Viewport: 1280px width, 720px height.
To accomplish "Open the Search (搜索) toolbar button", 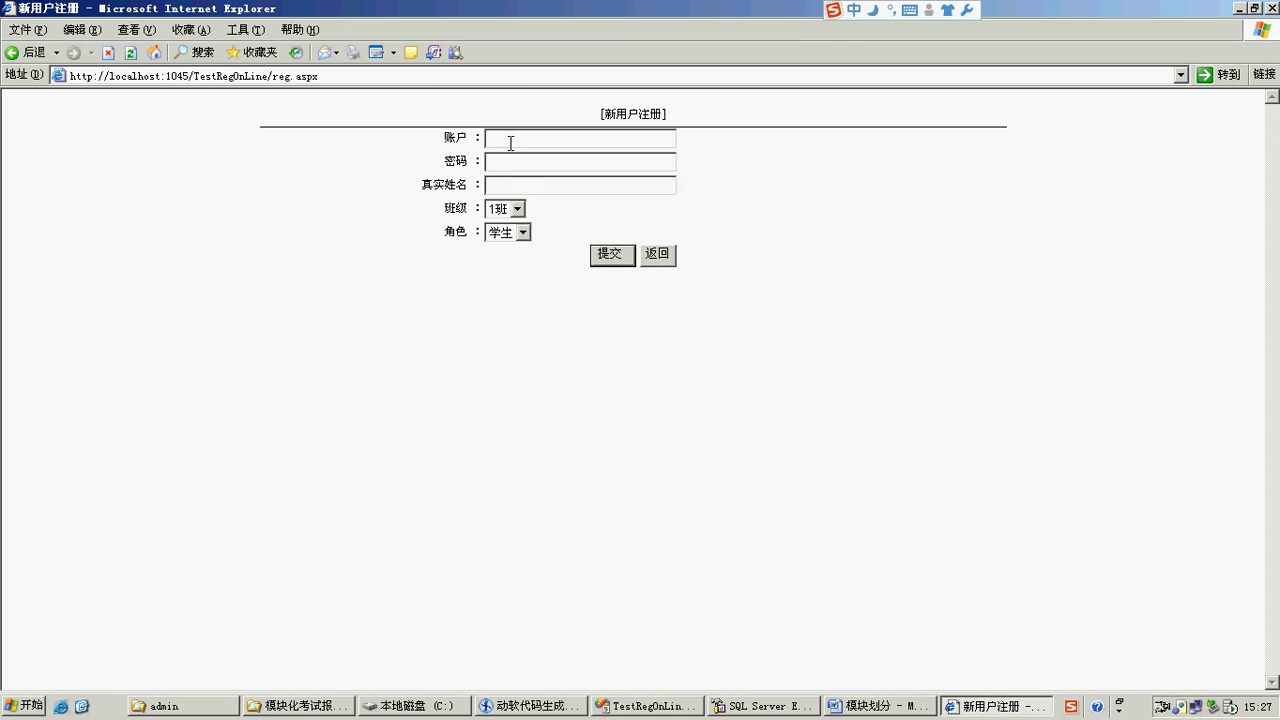I will click(194, 53).
